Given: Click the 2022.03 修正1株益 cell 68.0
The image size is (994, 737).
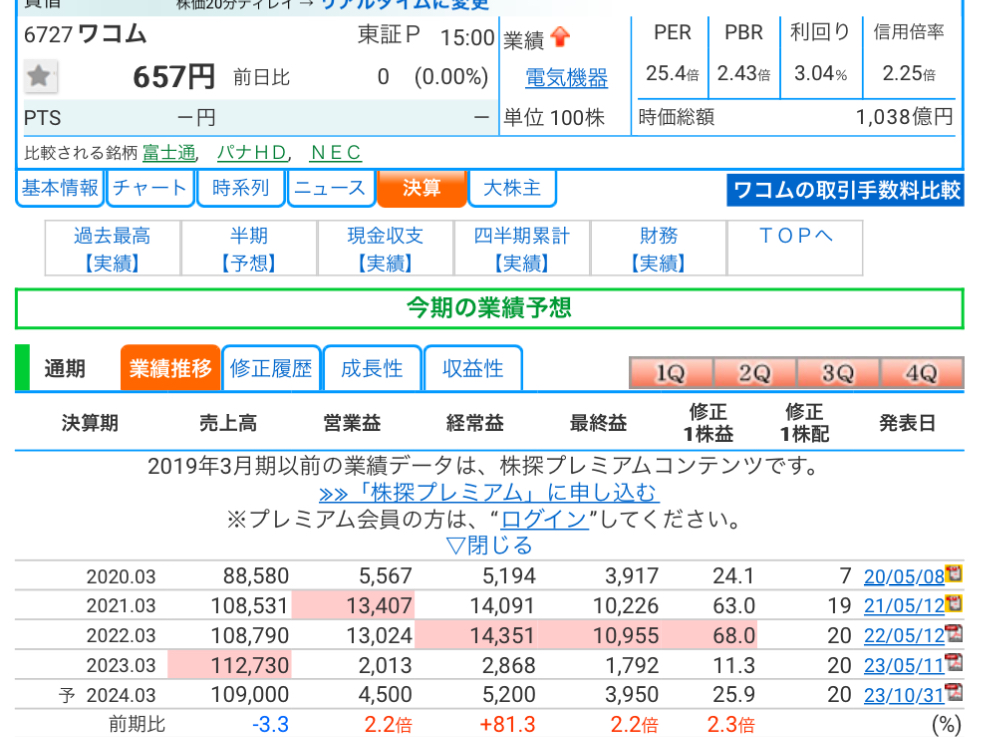Looking at the screenshot, I should pos(710,636).
